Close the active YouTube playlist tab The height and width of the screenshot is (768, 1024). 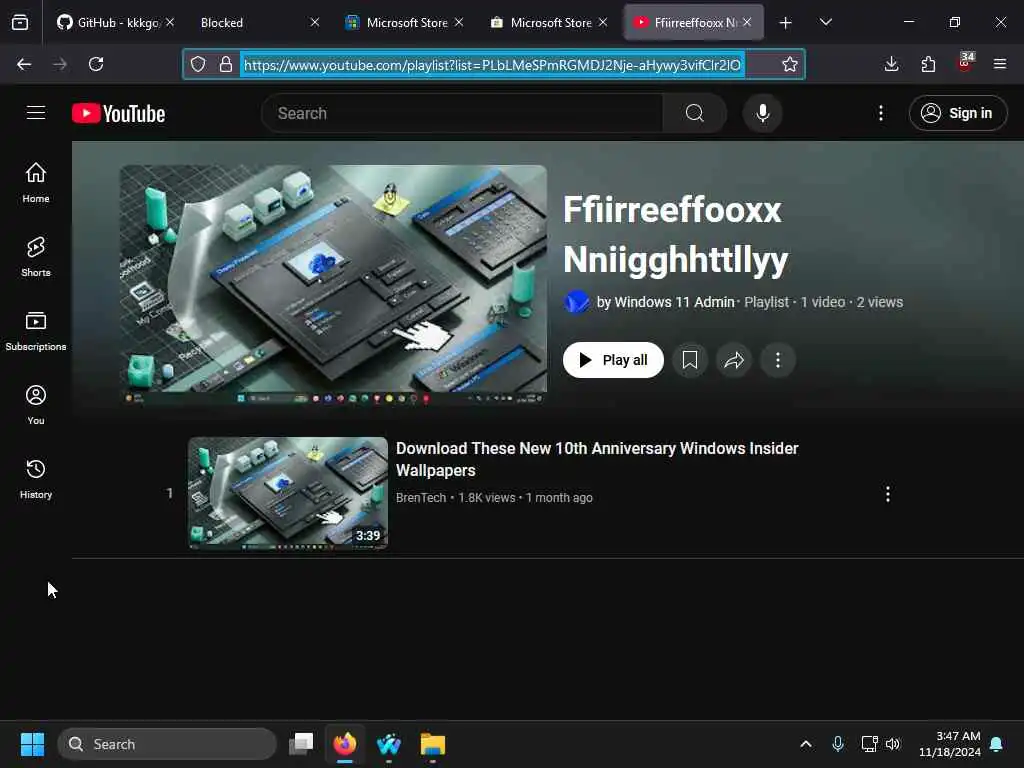(747, 22)
